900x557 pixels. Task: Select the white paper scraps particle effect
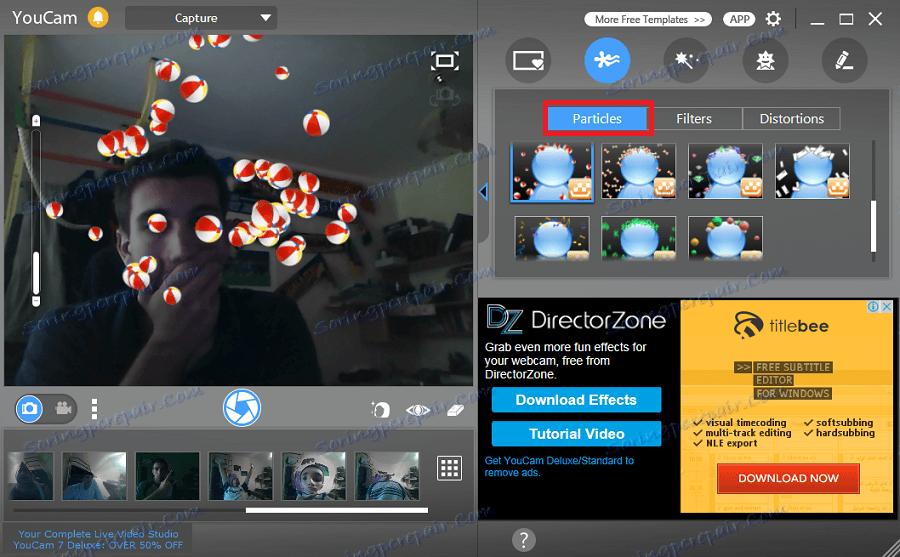click(x=812, y=171)
